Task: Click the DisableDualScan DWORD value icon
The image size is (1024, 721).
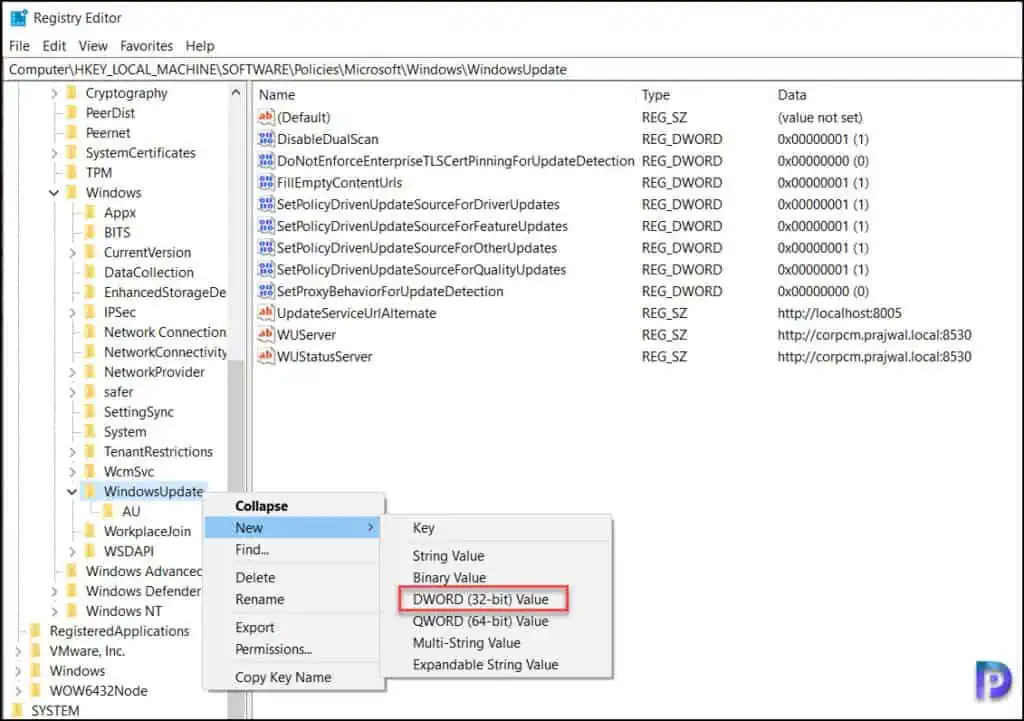Action: [x=266, y=138]
